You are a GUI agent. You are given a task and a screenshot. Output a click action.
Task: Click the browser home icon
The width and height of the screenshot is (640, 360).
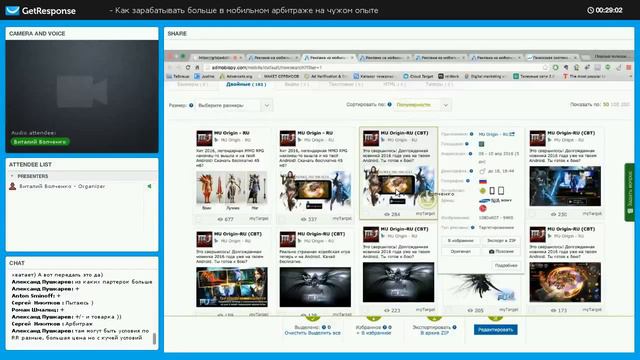[x=197, y=67]
